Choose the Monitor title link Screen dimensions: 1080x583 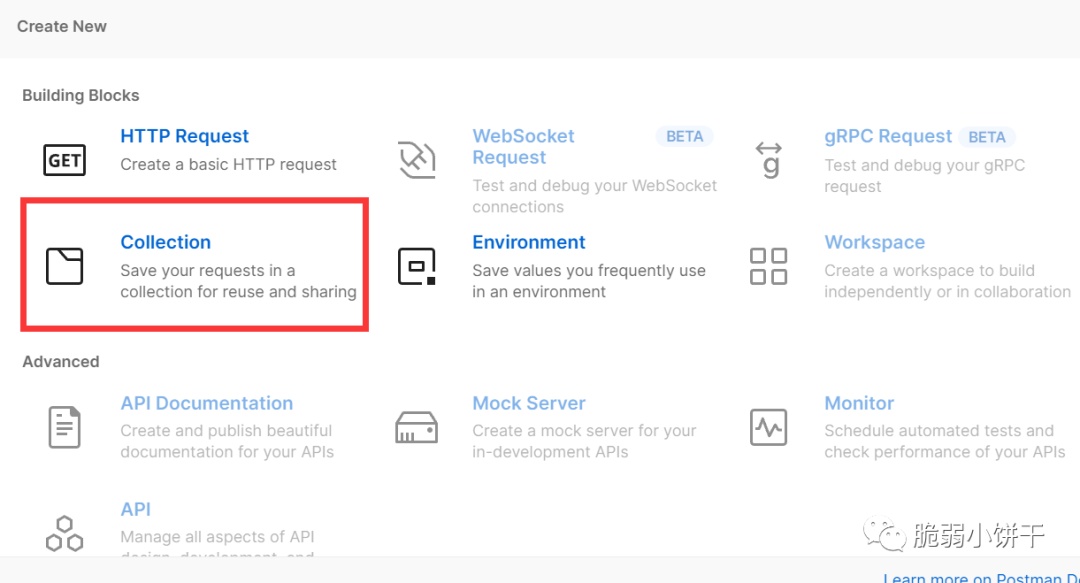859,403
